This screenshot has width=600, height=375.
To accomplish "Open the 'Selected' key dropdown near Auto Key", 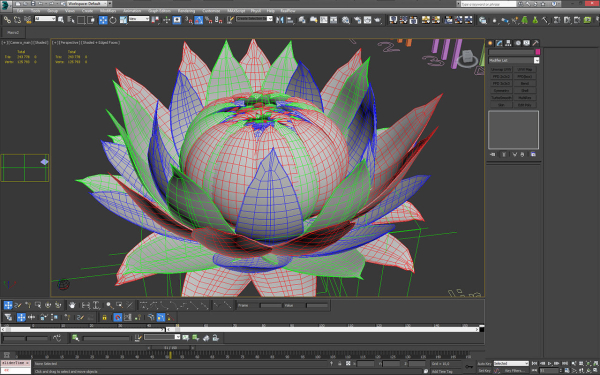I will pos(511,364).
